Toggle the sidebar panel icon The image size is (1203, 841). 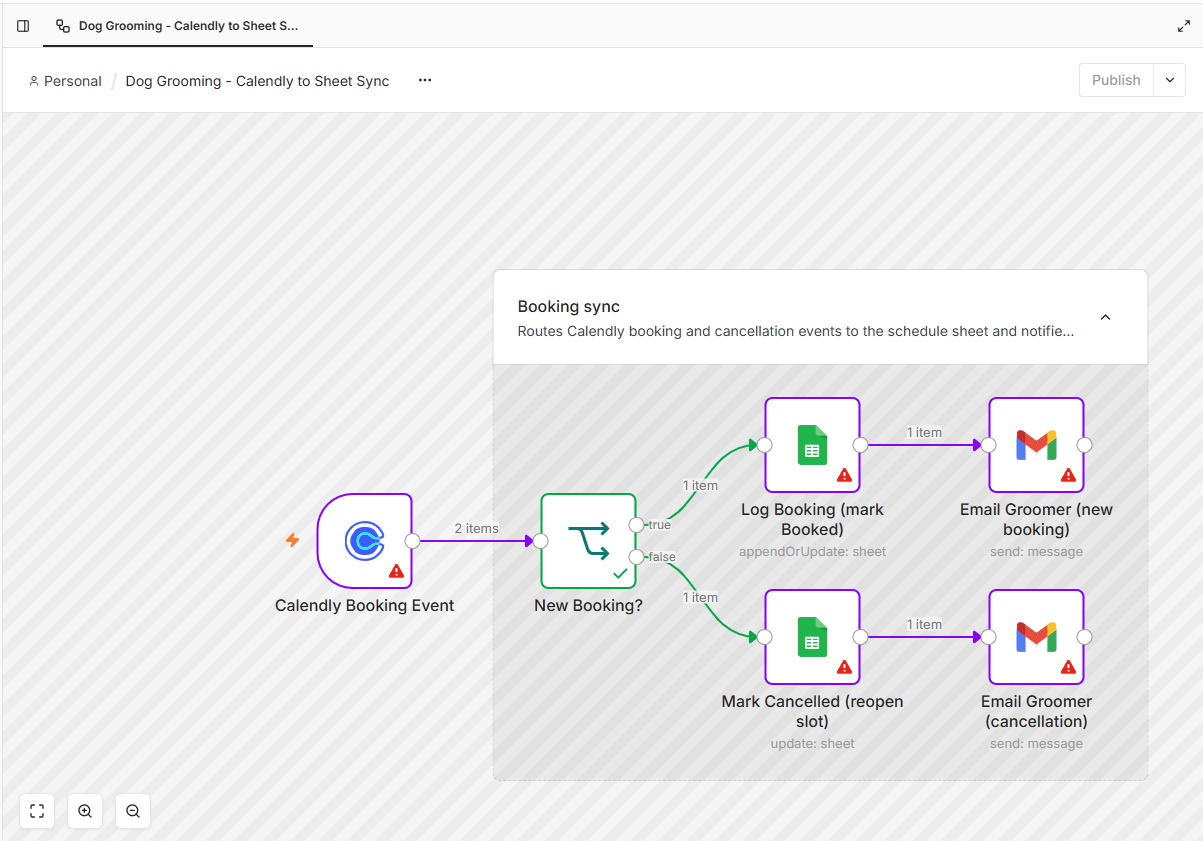coord(23,26)
